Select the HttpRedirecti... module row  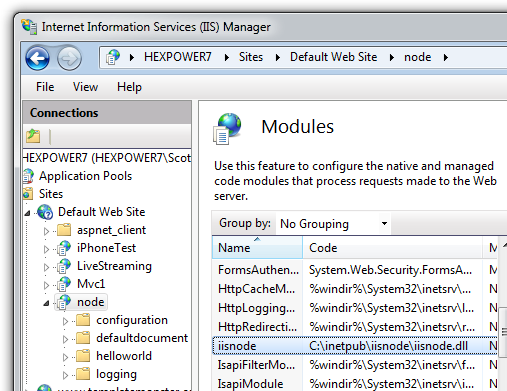click(x=355, y=327)
